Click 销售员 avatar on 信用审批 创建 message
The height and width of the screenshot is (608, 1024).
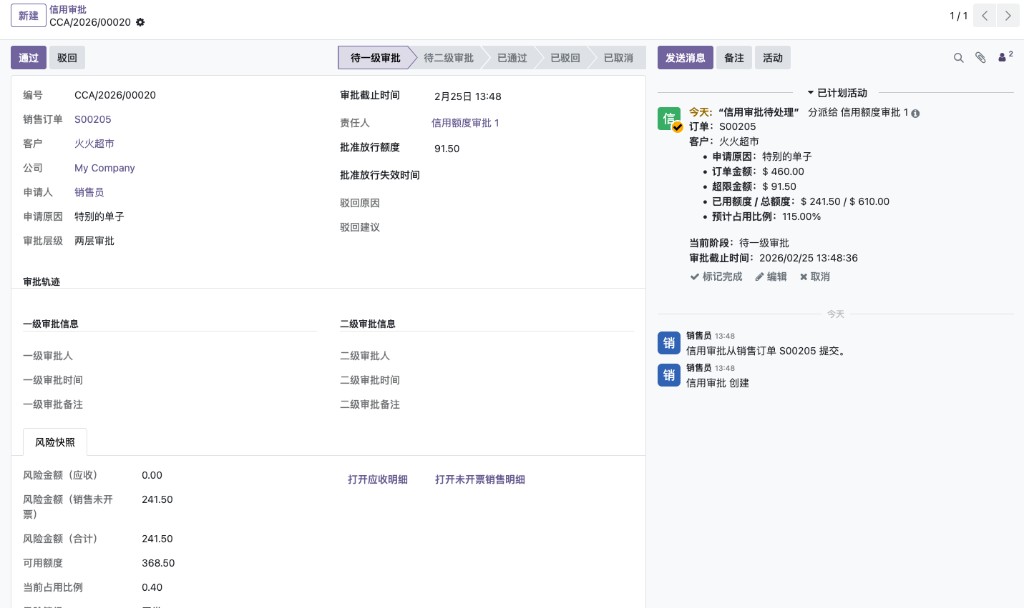pos(669,375)
